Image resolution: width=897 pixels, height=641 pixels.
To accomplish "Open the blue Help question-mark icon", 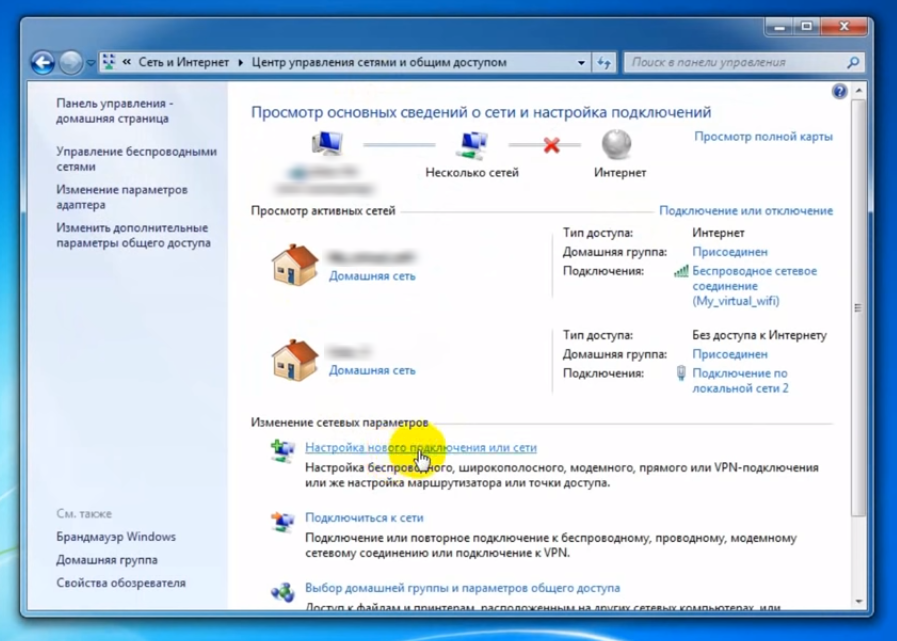I will point(839,92).
